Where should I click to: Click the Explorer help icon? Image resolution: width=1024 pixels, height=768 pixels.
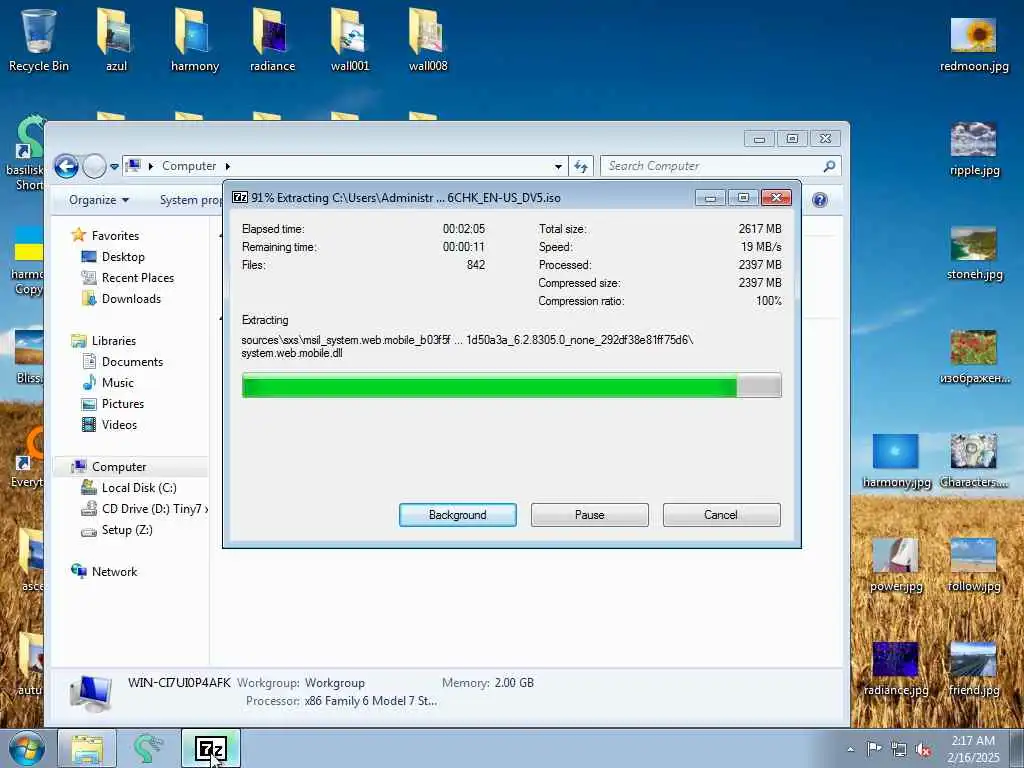(x=820, y=200)
